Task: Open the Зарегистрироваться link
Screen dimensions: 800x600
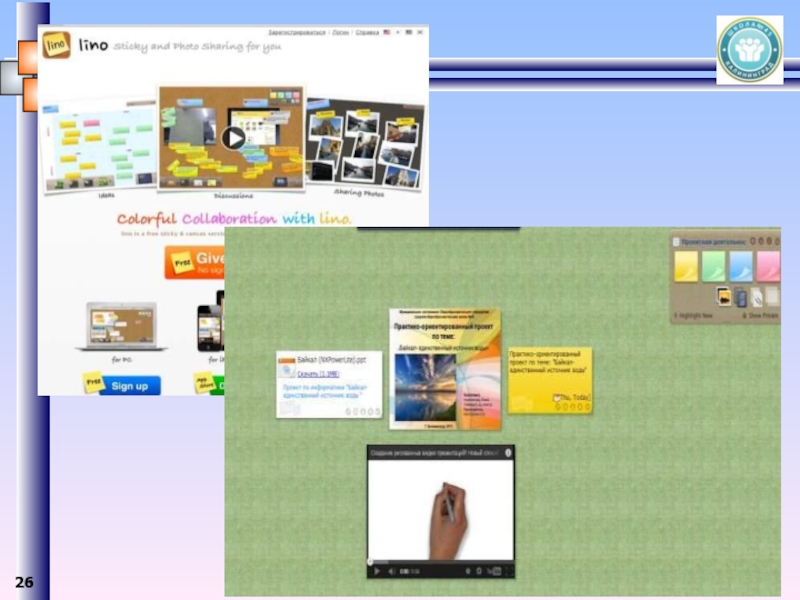Action: [297, 32]
